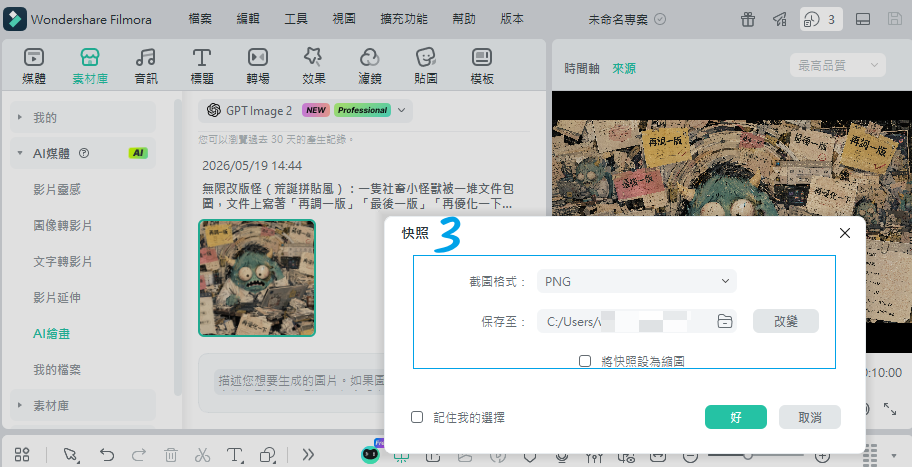Open the task history icon showing 3

821,19
